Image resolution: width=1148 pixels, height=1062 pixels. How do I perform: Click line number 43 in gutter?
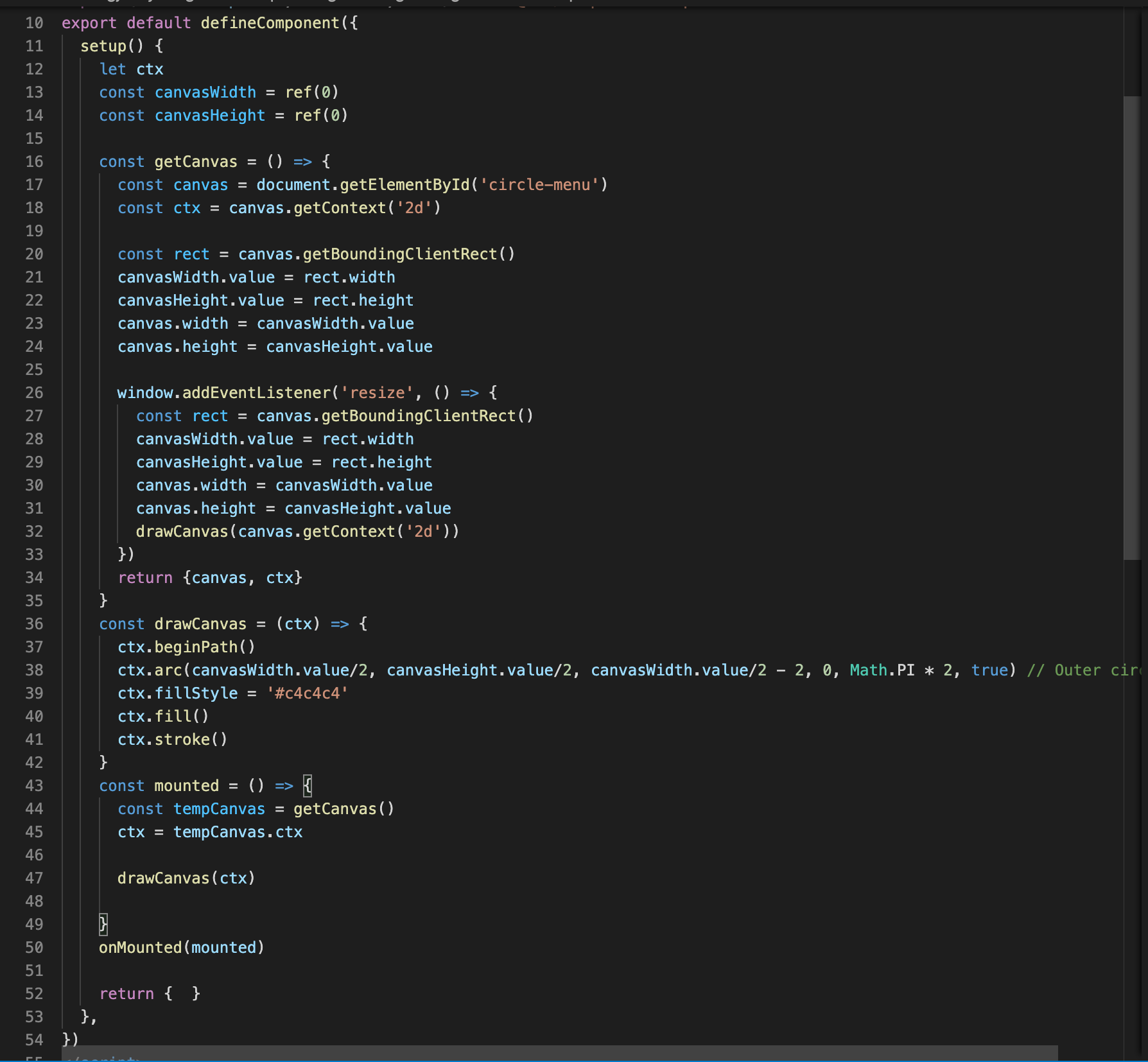click(x=34, y=786)
